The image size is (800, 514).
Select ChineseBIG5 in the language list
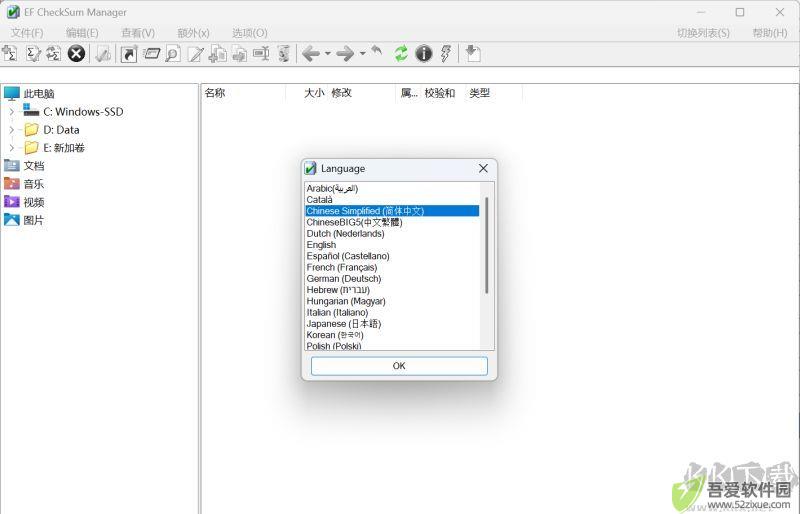[355, 222]
